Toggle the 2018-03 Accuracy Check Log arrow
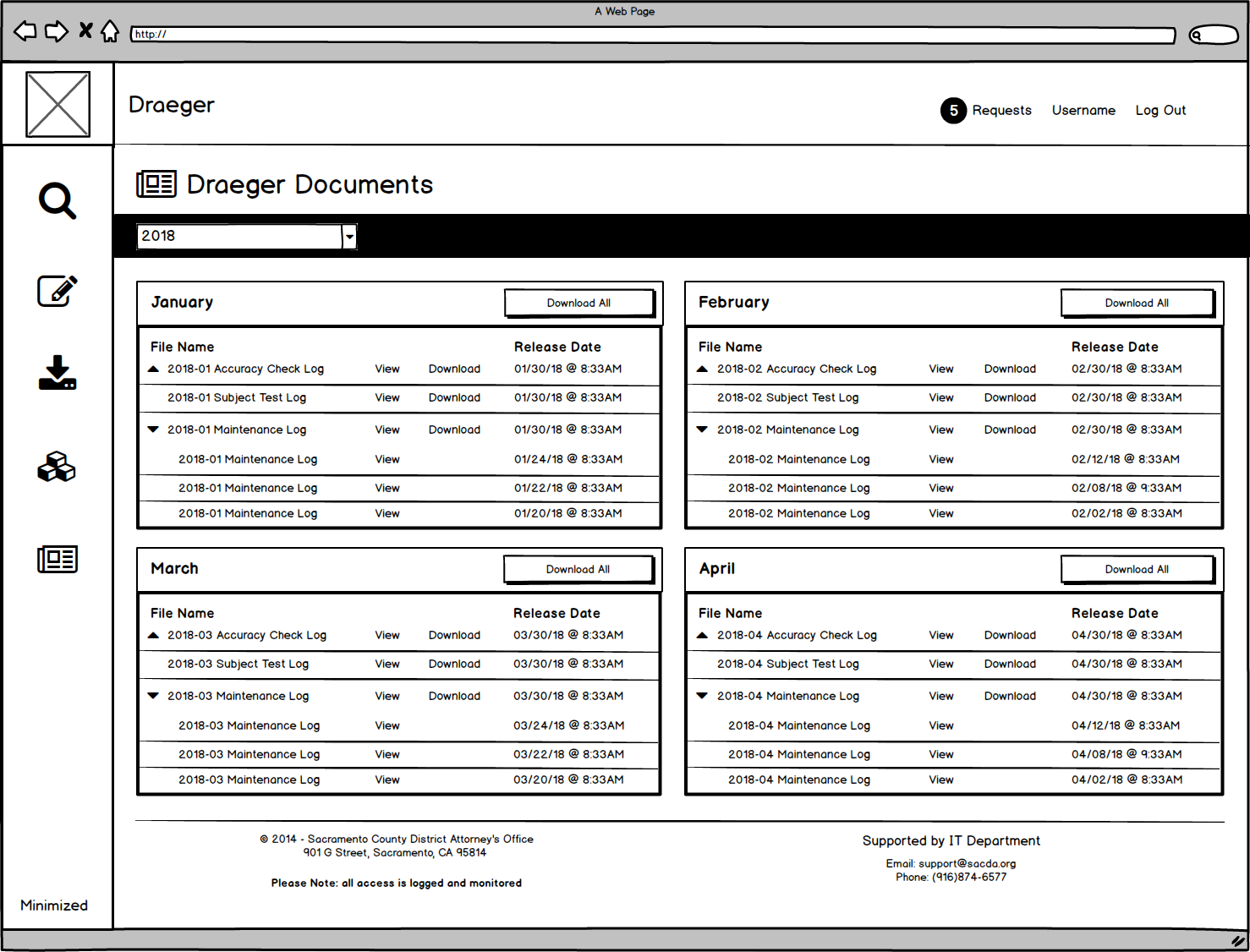 (x=153, y=635)
